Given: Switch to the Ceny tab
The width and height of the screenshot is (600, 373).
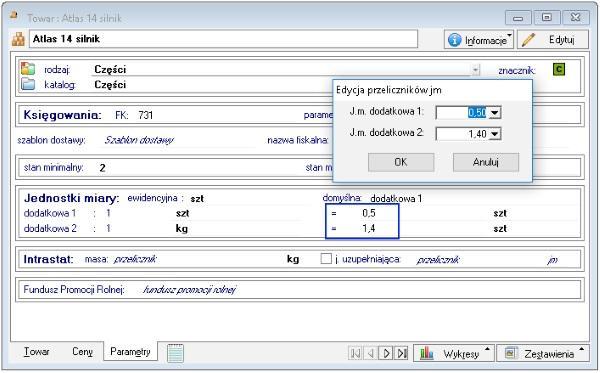Looking at the screenshot, I should click(82, 352).
